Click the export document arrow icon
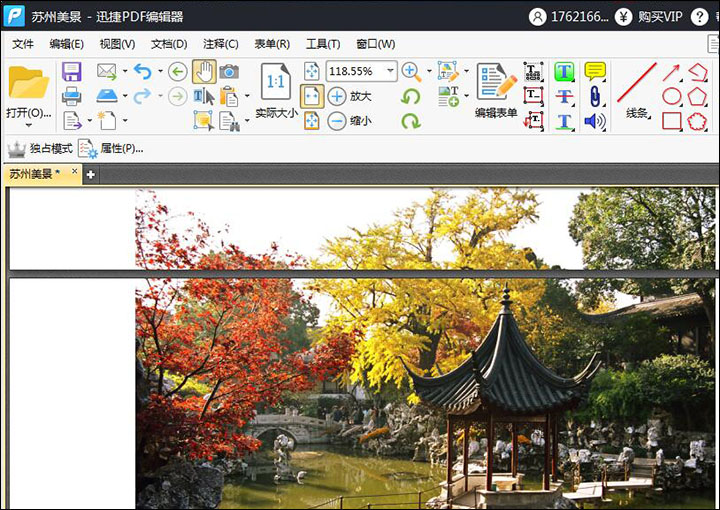Image resolution: width=720 pixels, height=510 pixels. click(x=72, y=121)
